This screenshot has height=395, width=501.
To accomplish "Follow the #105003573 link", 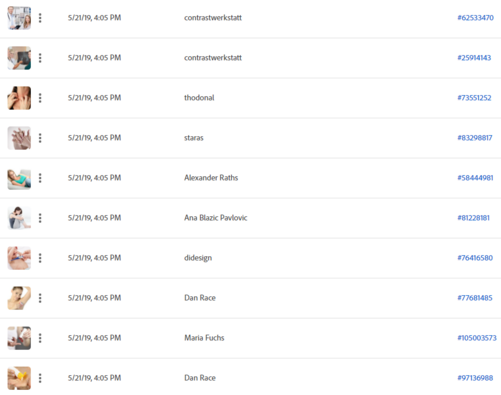I will tap(477, 338).
